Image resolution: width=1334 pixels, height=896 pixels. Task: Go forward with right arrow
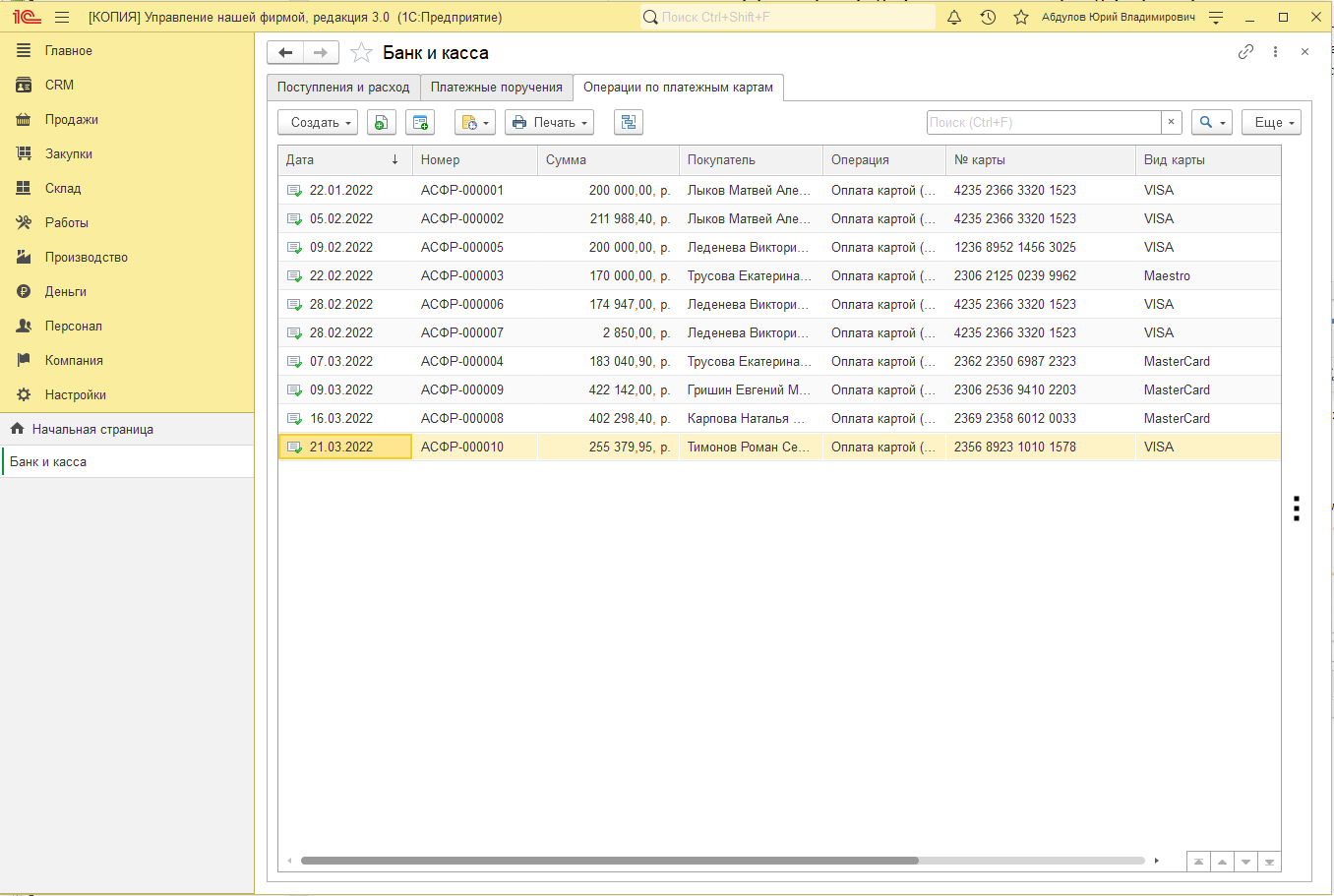click(321, 52)
